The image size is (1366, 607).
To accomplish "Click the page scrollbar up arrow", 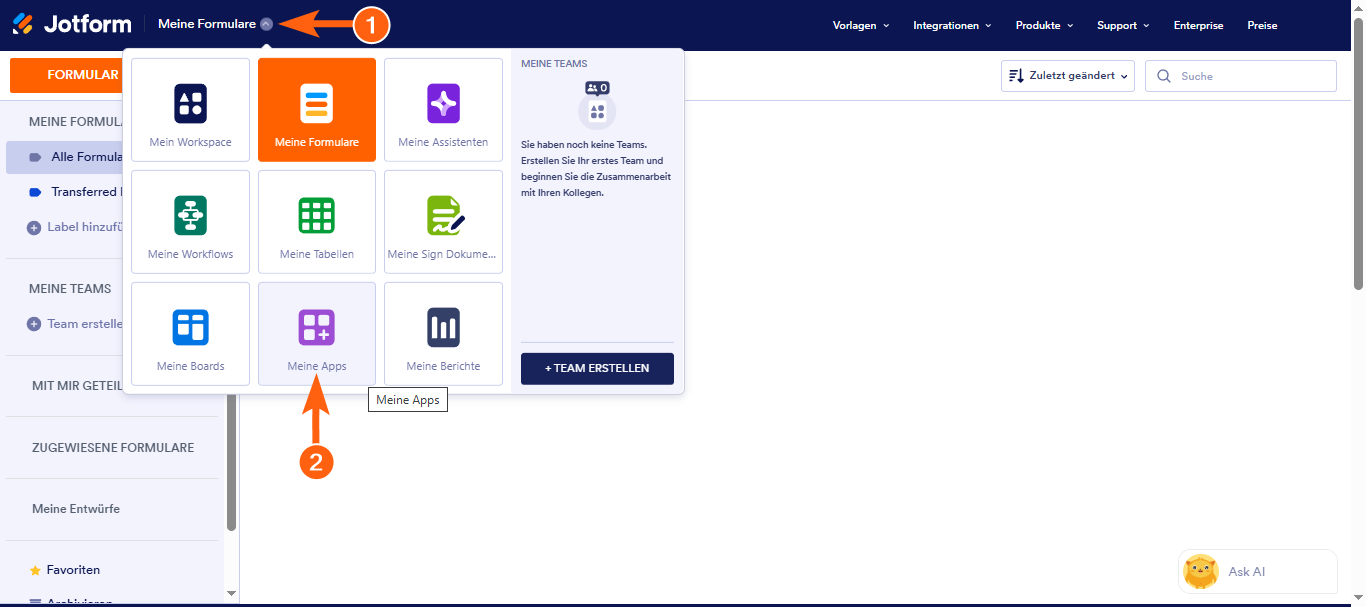I will (1359, 7).
